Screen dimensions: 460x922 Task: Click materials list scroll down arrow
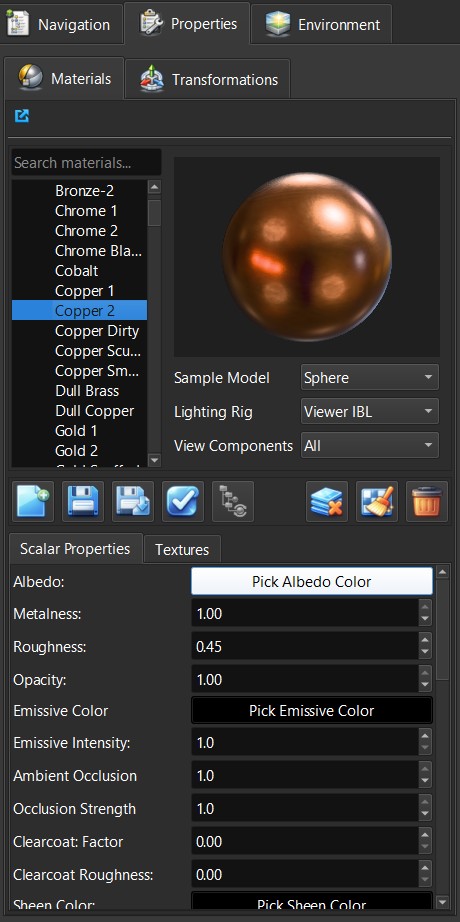[x=154, y=460]
